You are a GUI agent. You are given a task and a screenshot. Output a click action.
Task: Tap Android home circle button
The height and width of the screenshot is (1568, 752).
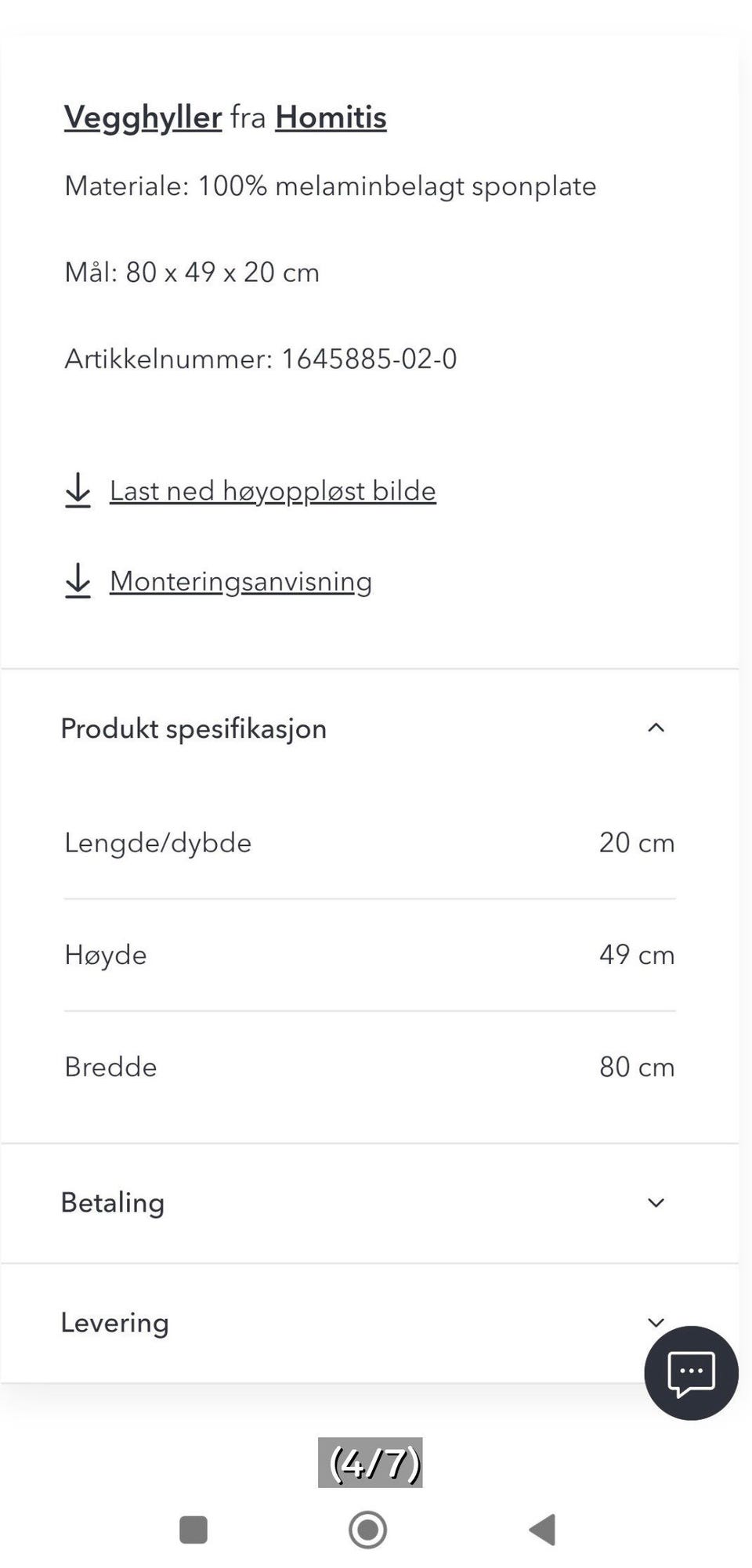point(367,1529)
